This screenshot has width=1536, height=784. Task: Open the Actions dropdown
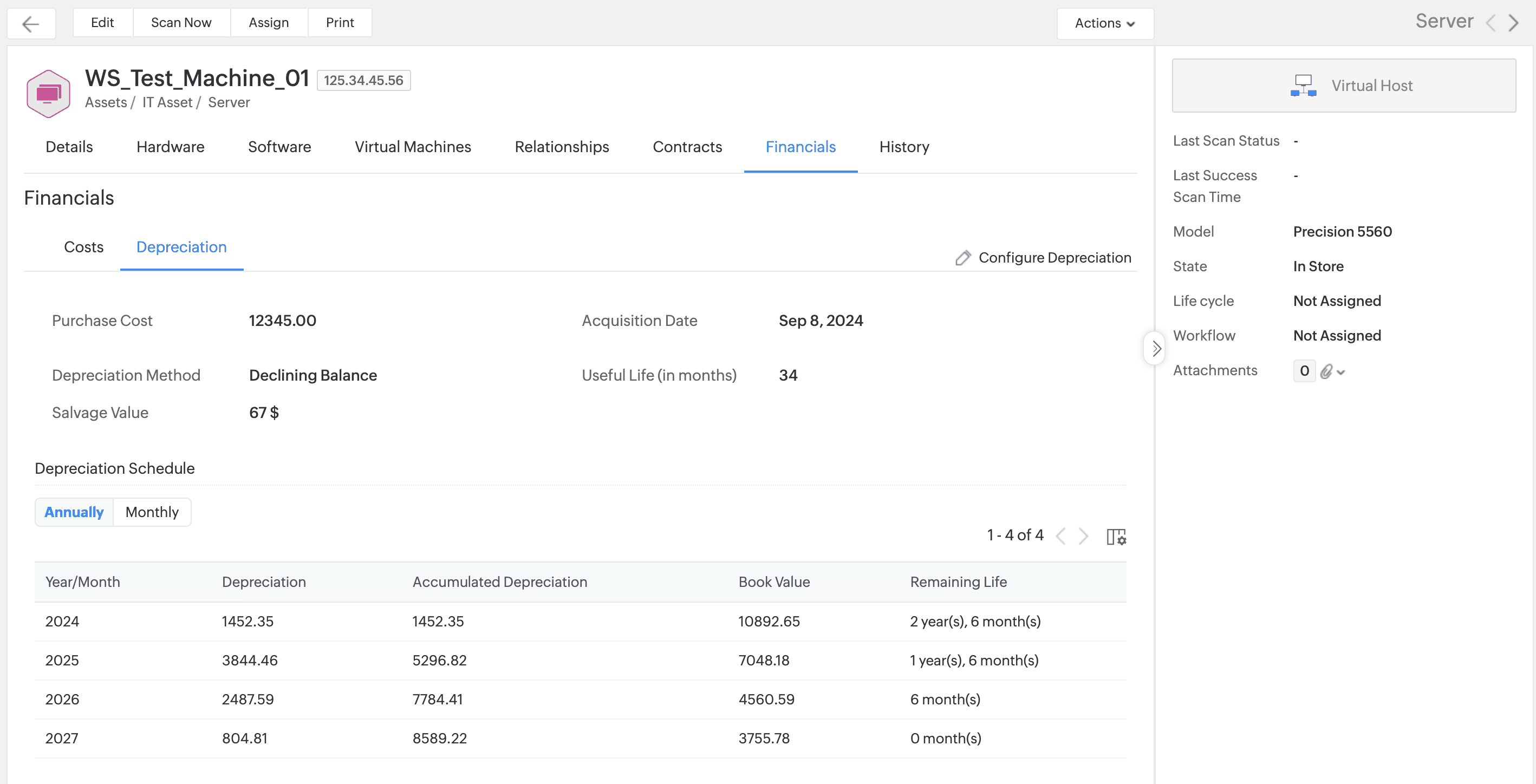click(x=1104, y=23)
